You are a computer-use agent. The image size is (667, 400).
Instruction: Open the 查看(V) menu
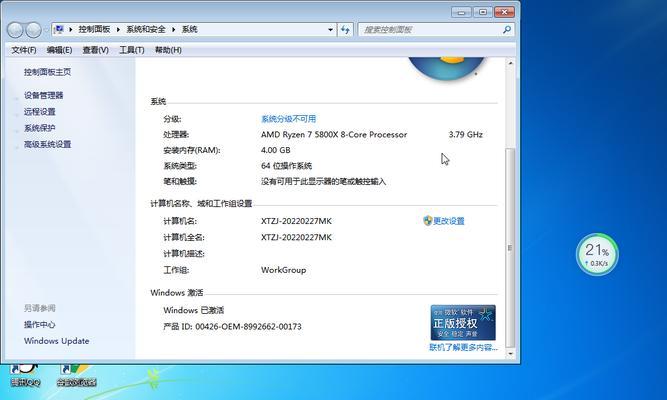coord(95,50)
